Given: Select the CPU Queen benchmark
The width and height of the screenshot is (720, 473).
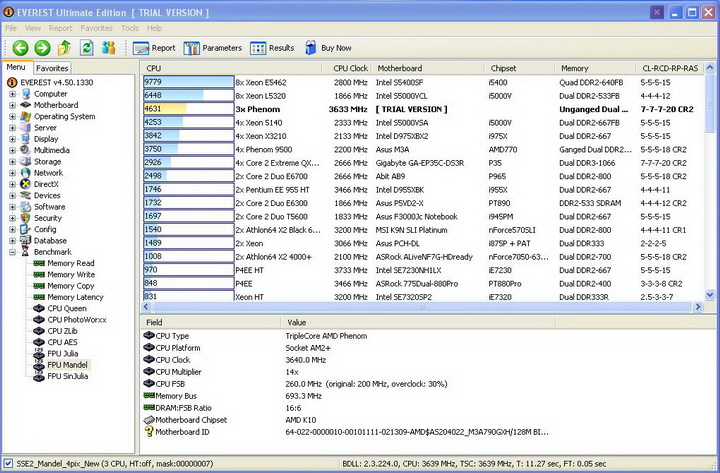Looking at the screenshot, I should (67, 308).
